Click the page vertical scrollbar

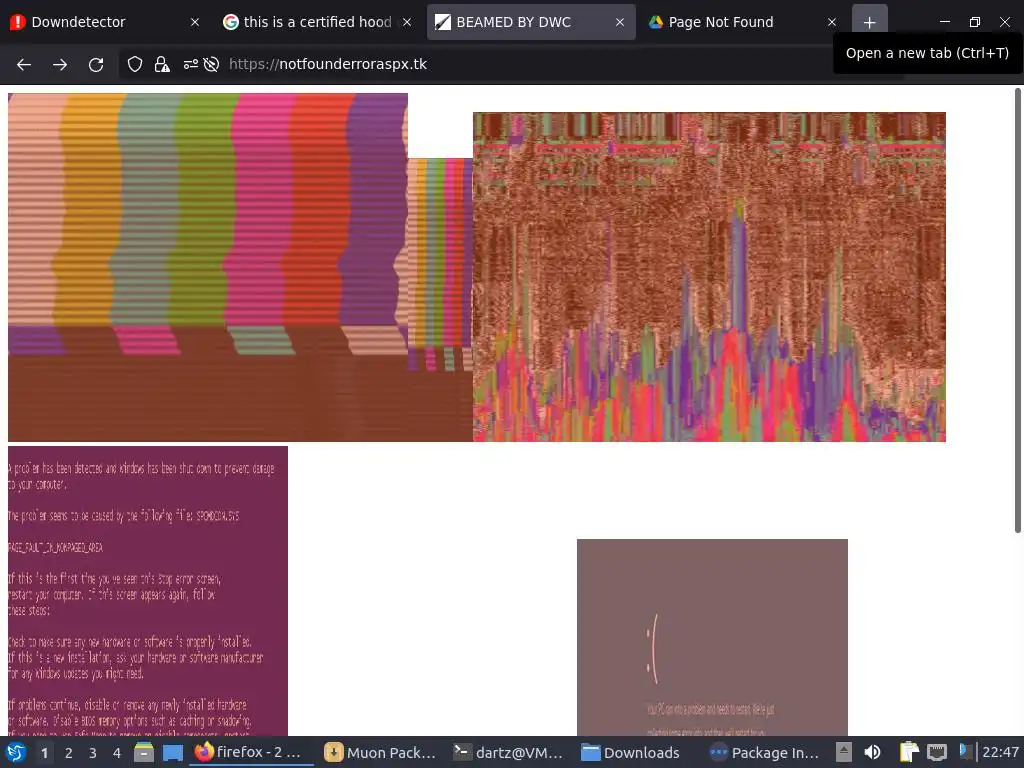[1017, 311]
